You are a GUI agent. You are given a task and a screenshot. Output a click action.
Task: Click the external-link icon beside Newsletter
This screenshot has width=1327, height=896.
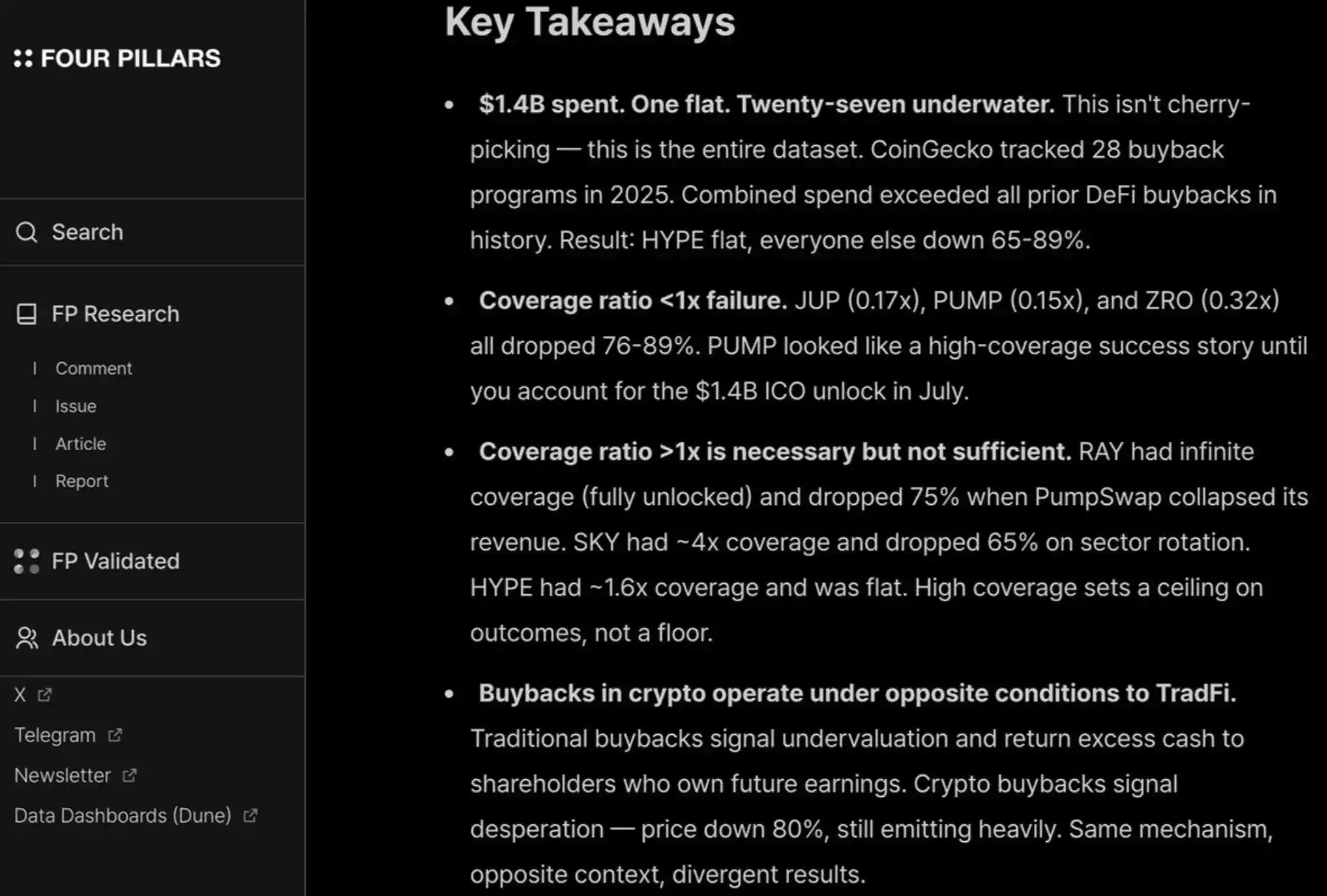click(x=129, y=775)
